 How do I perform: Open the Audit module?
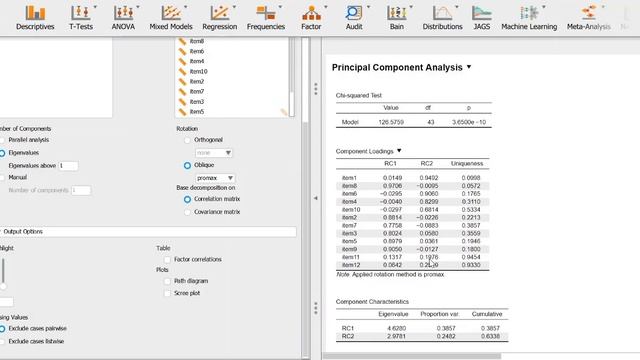[354, 18]
